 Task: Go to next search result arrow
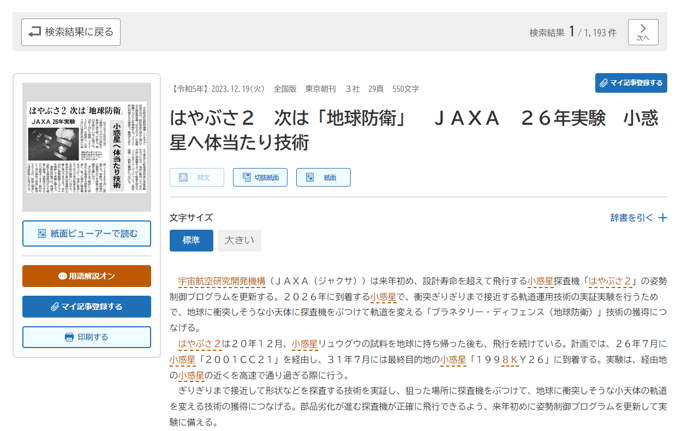click(642, 32)
